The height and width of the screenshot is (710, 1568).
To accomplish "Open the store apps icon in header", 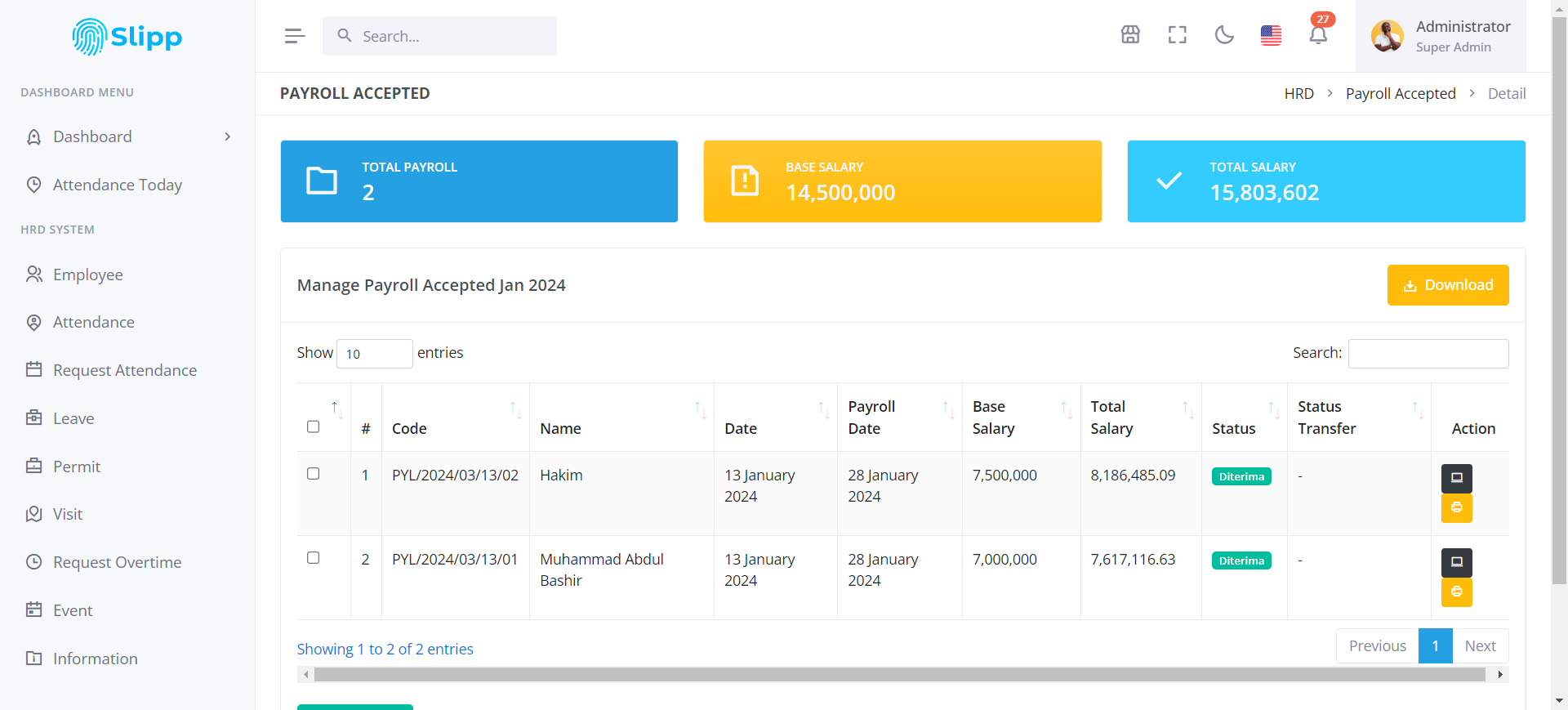I will click(1130, 35).
